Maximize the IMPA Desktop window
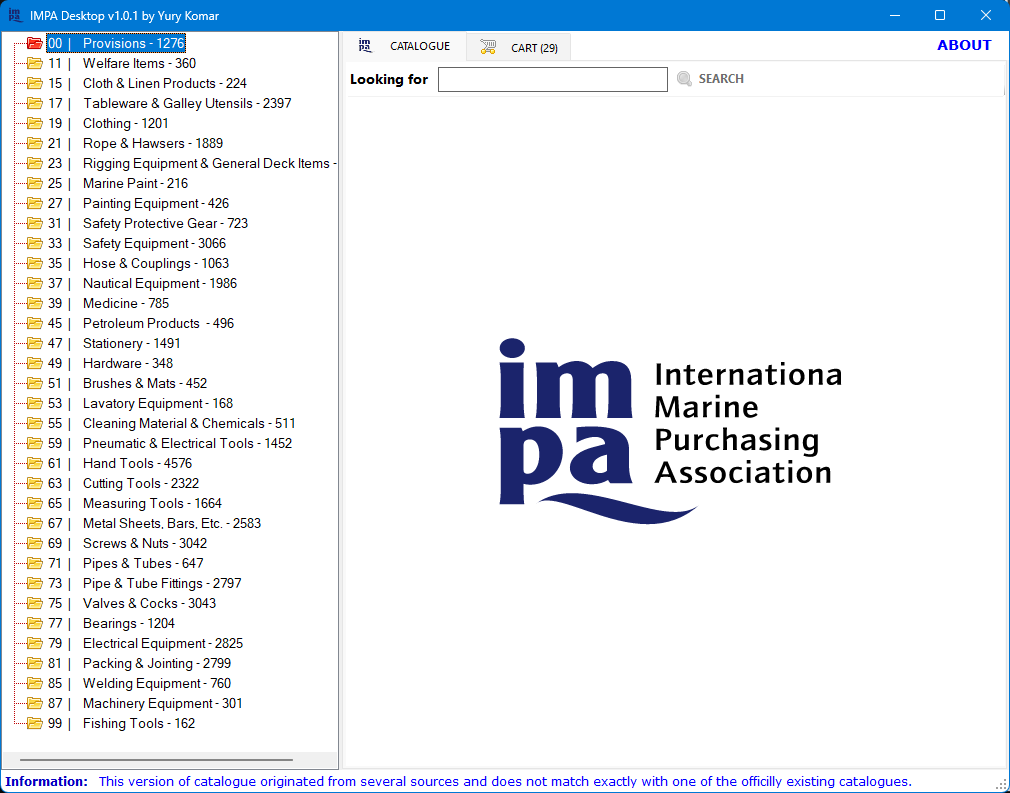Viewport: 1010px width, 793px height. (940, 15)
